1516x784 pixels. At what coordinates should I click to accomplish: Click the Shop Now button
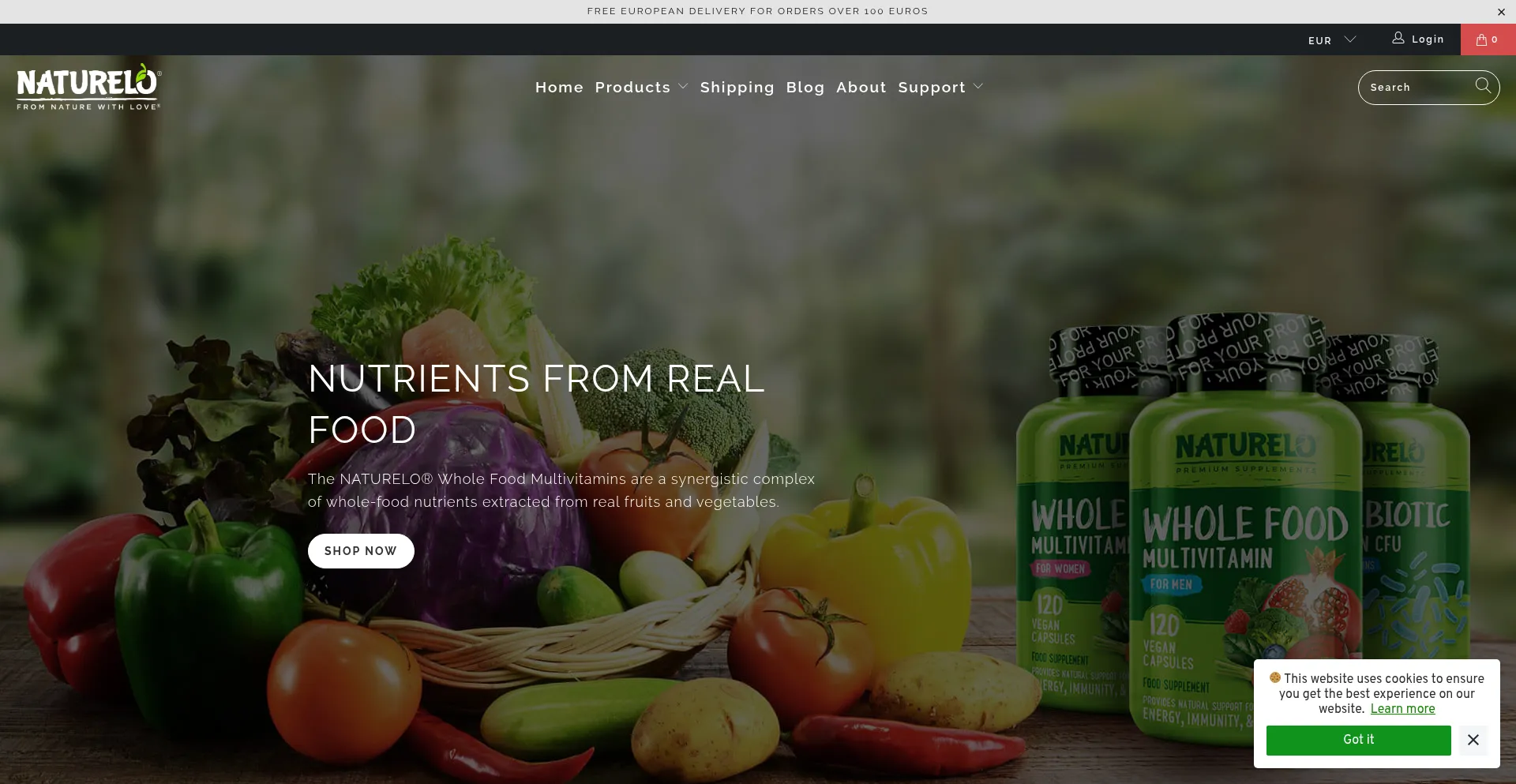click(x=361, y=551)
